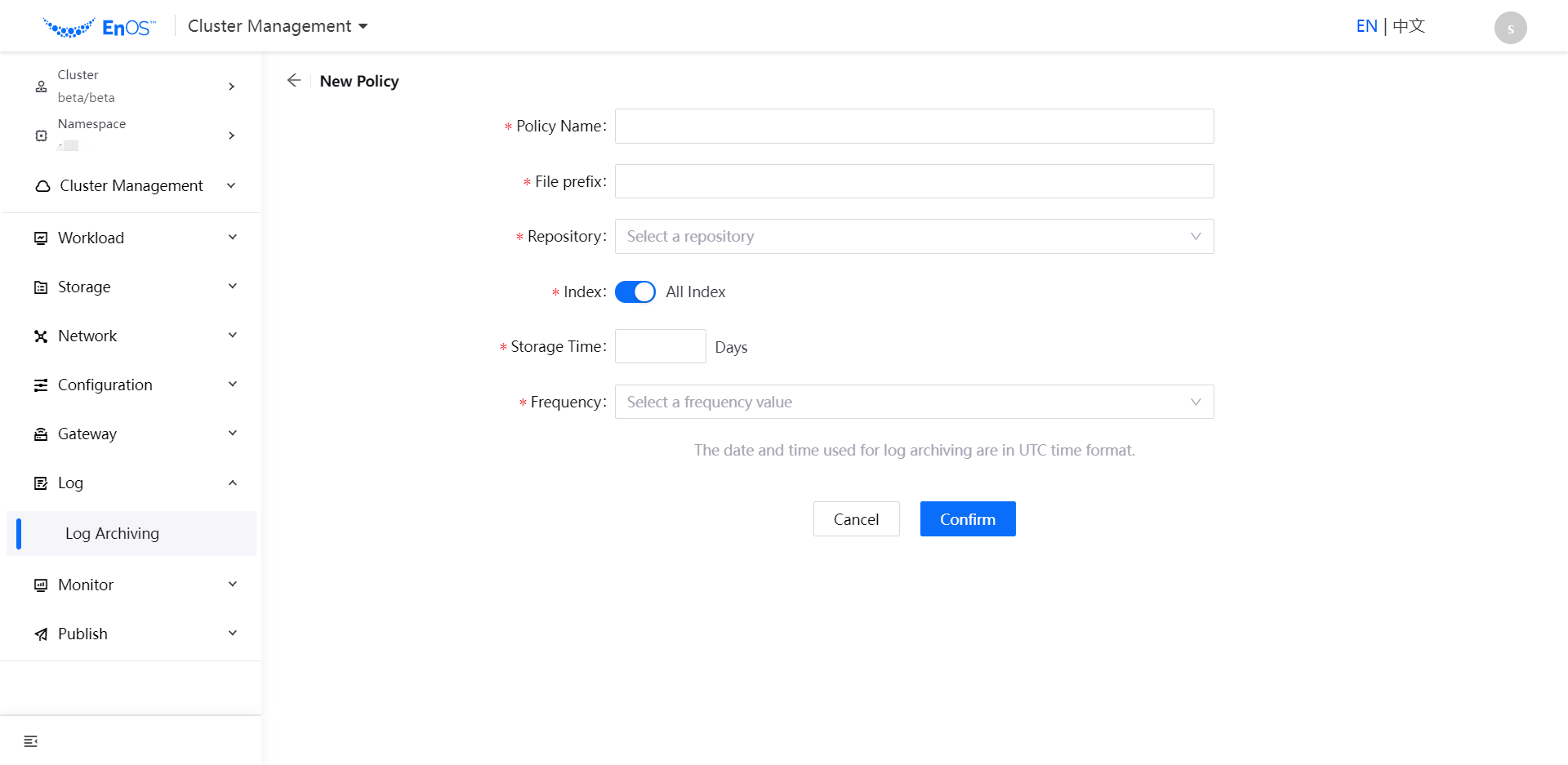The height and width of the screenshot is (765, 1568).
Task: Open the Frequency value dropdown
Action: pyautogui.click(x=913, y=403)
